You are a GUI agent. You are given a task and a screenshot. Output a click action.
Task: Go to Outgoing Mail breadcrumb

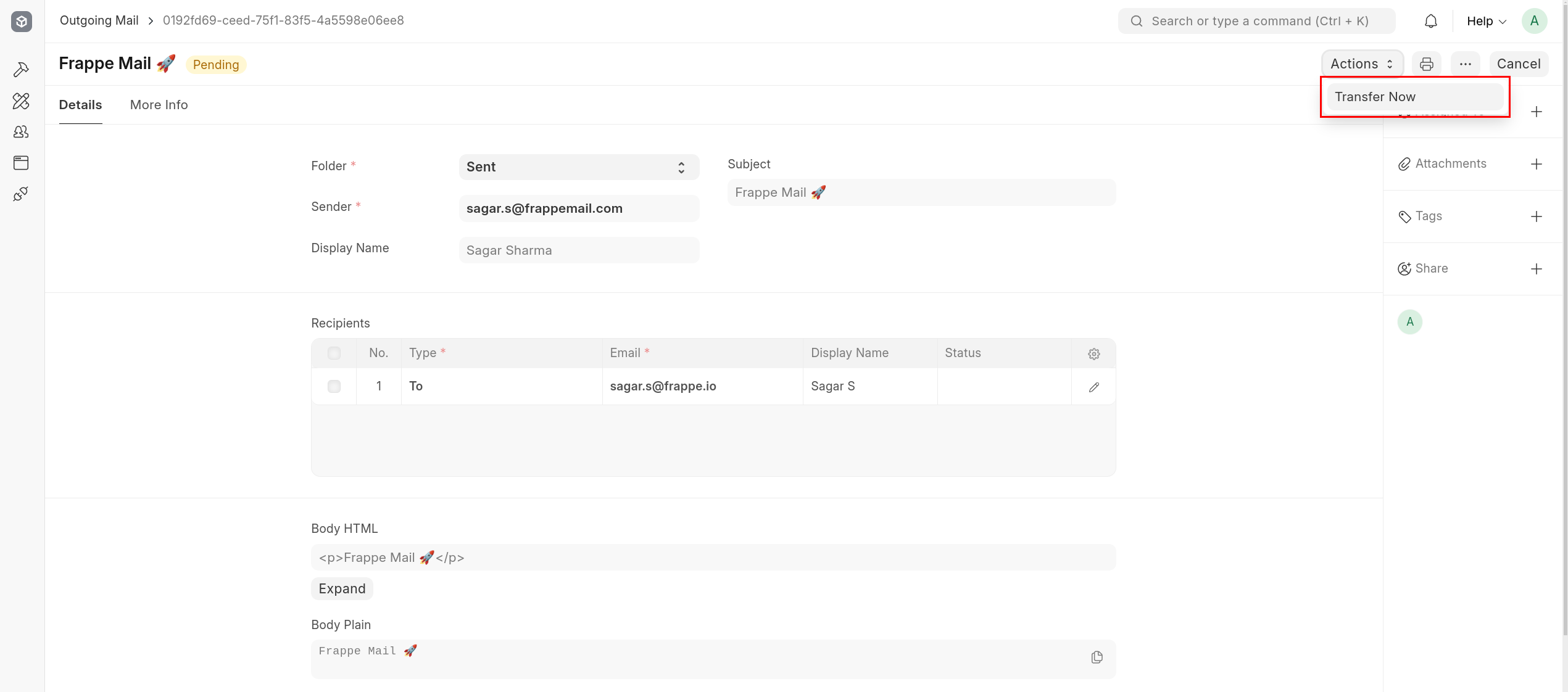point(99,20)
